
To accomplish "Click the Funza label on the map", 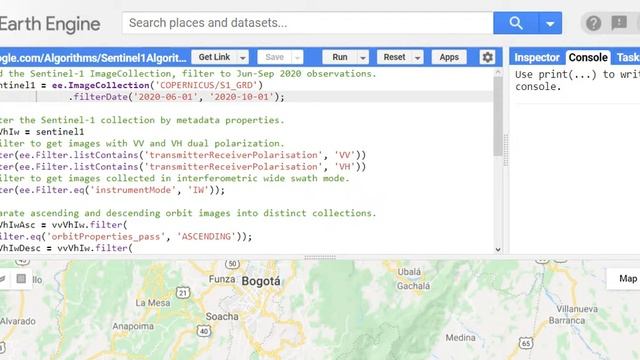I will (x=222, y=279).
